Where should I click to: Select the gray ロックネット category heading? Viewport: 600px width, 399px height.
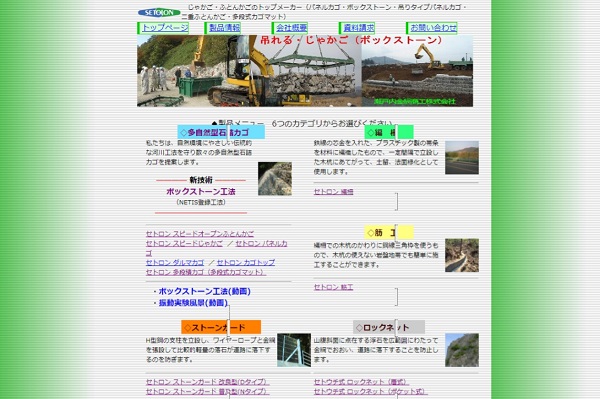389,327
